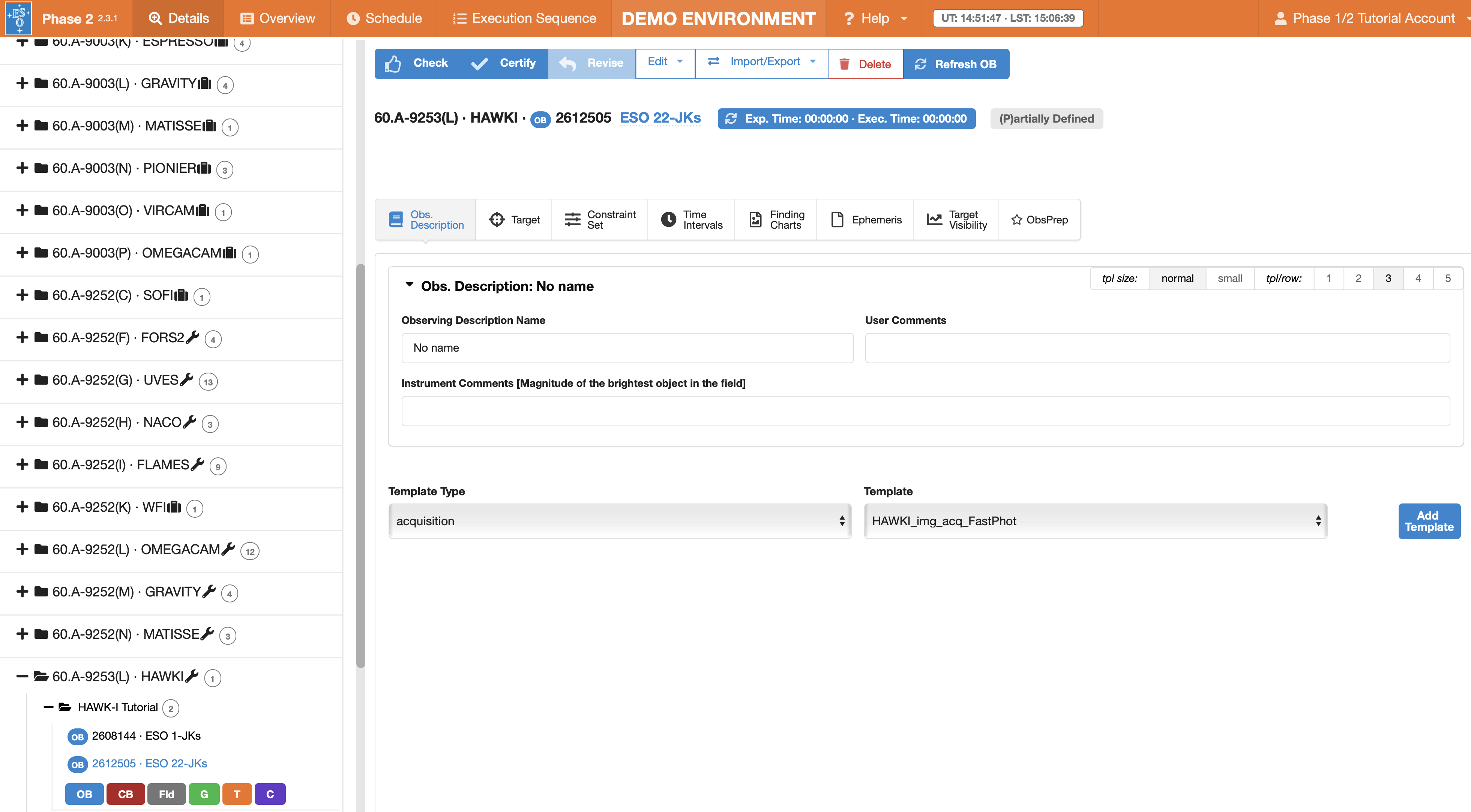
Task: Click the ESO 22-JKs name link
Action: (660, 118)
